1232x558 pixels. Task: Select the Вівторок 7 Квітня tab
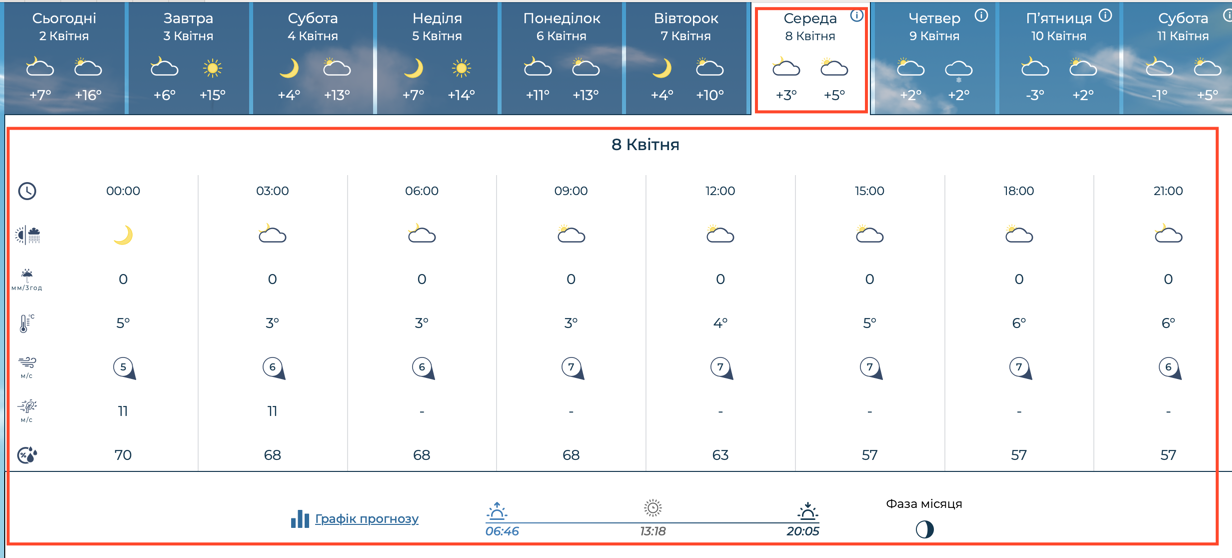coord(686,58)
